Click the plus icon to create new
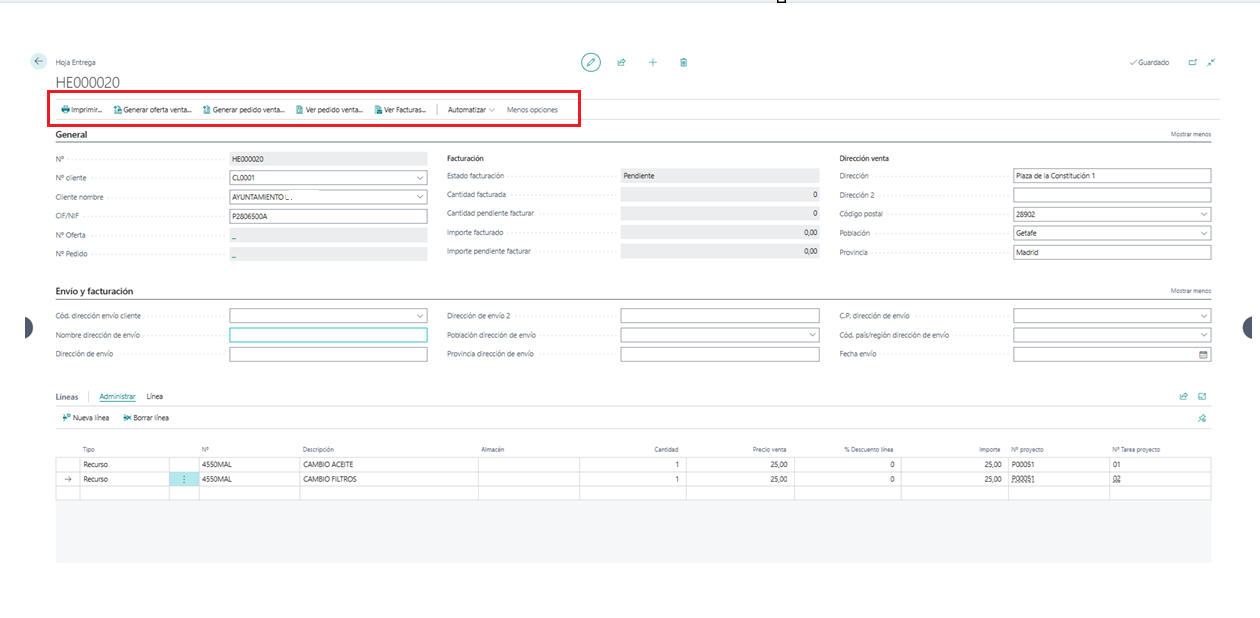Viewport: 1260px width, 618px height. click(653, 62)
